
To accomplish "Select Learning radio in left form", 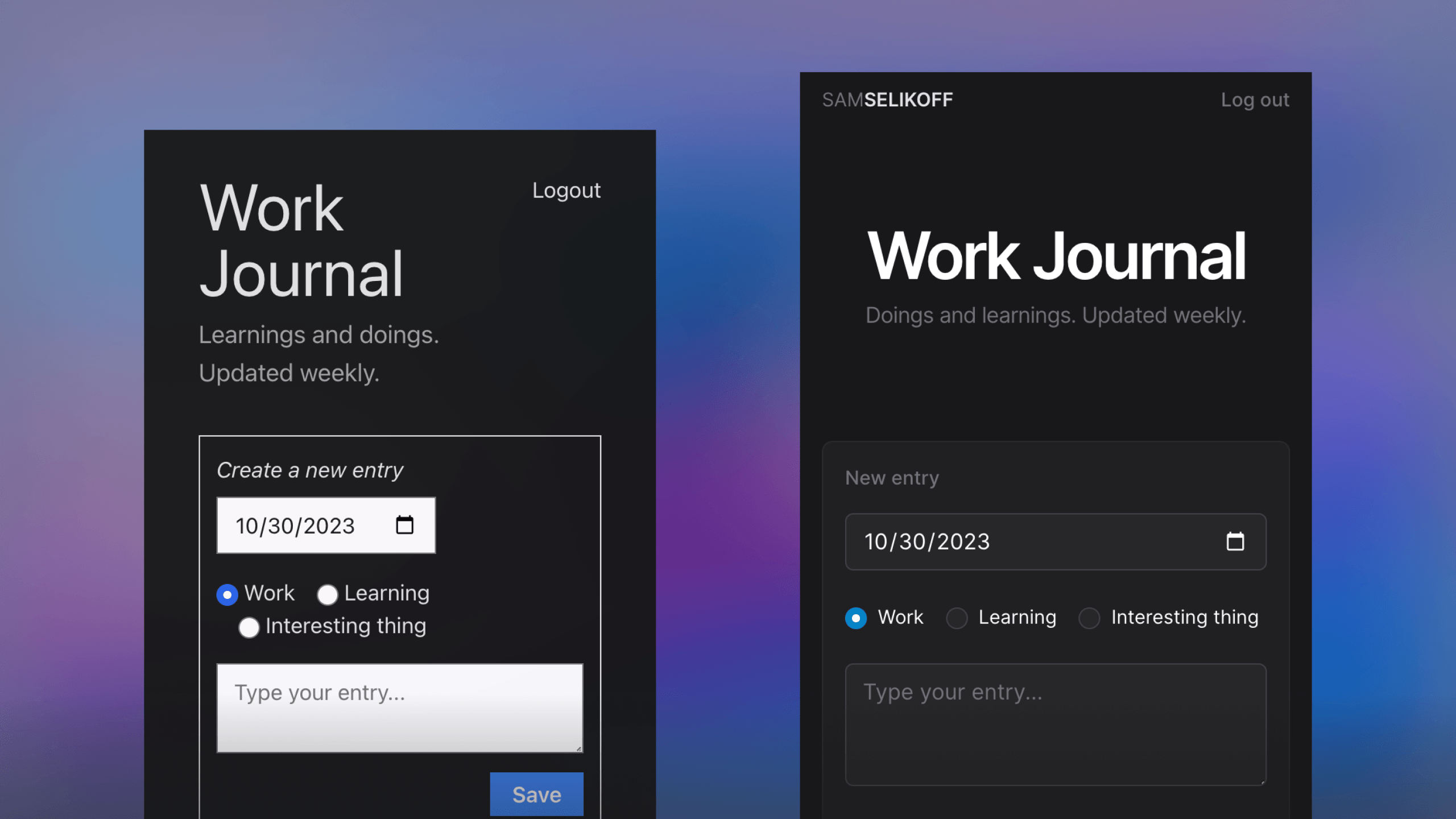I will click(x=327, y=595).
